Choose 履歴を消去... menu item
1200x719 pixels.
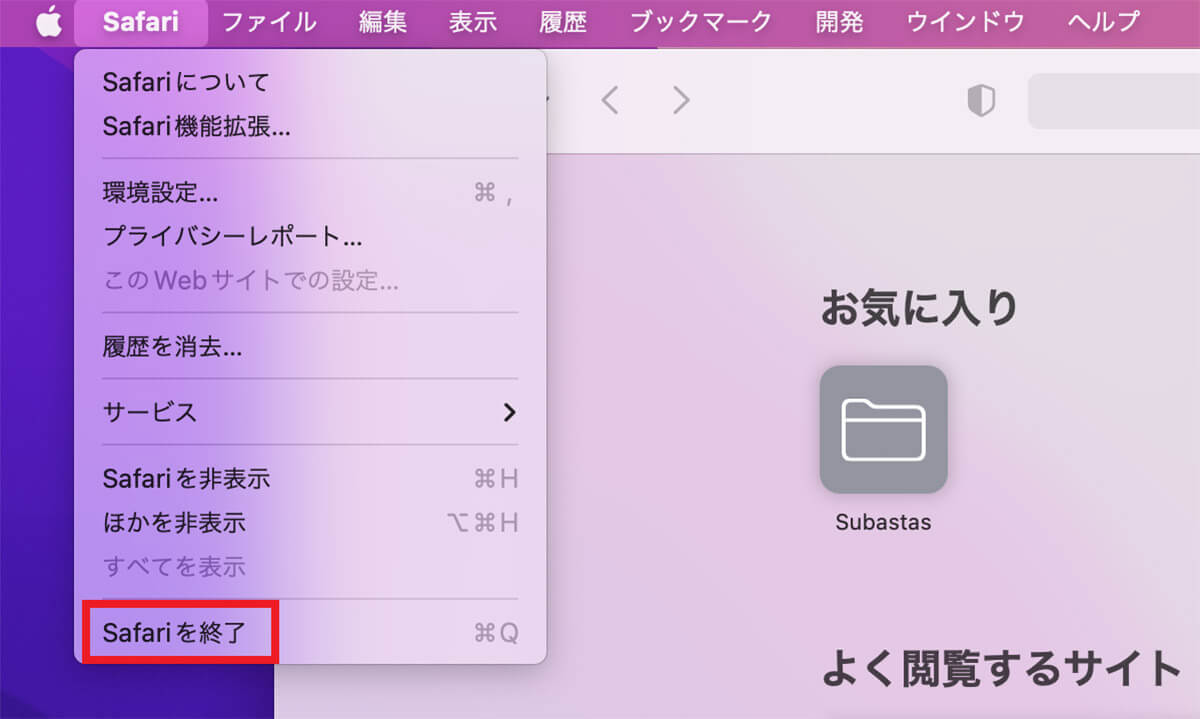click(311, 347)
